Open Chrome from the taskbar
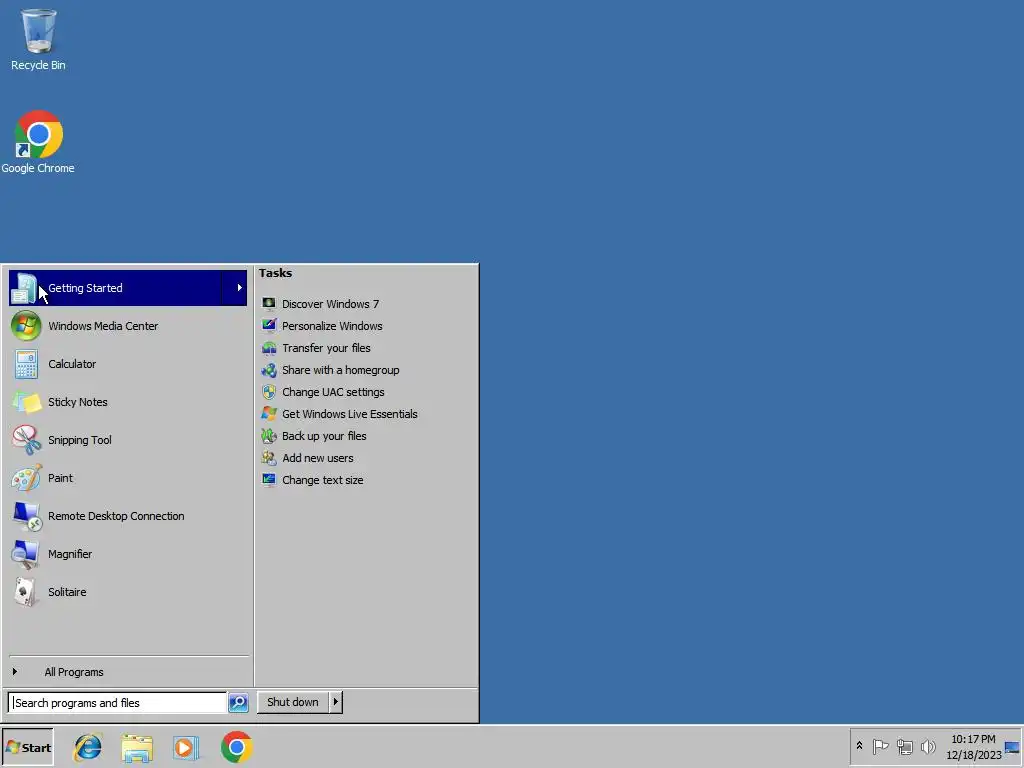 [x=236, y=747]
